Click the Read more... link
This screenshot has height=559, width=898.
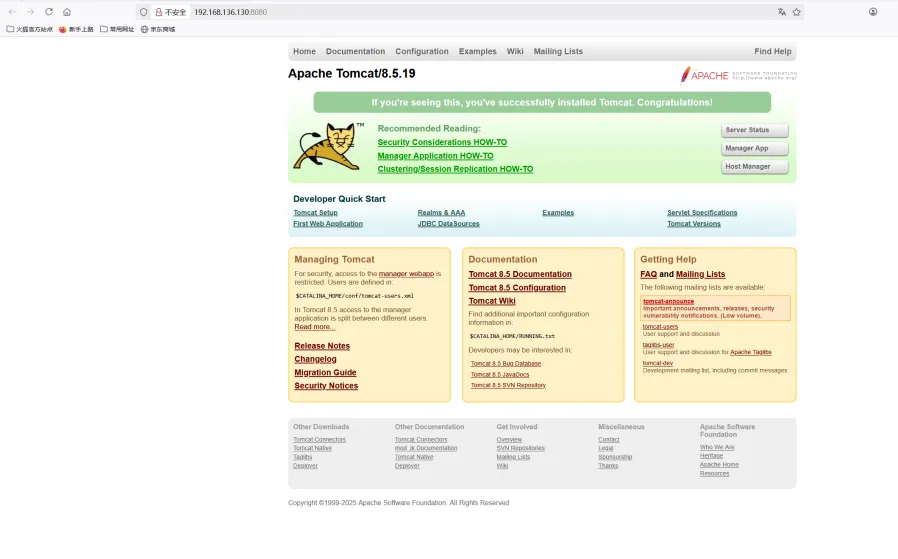click(314, 326)
